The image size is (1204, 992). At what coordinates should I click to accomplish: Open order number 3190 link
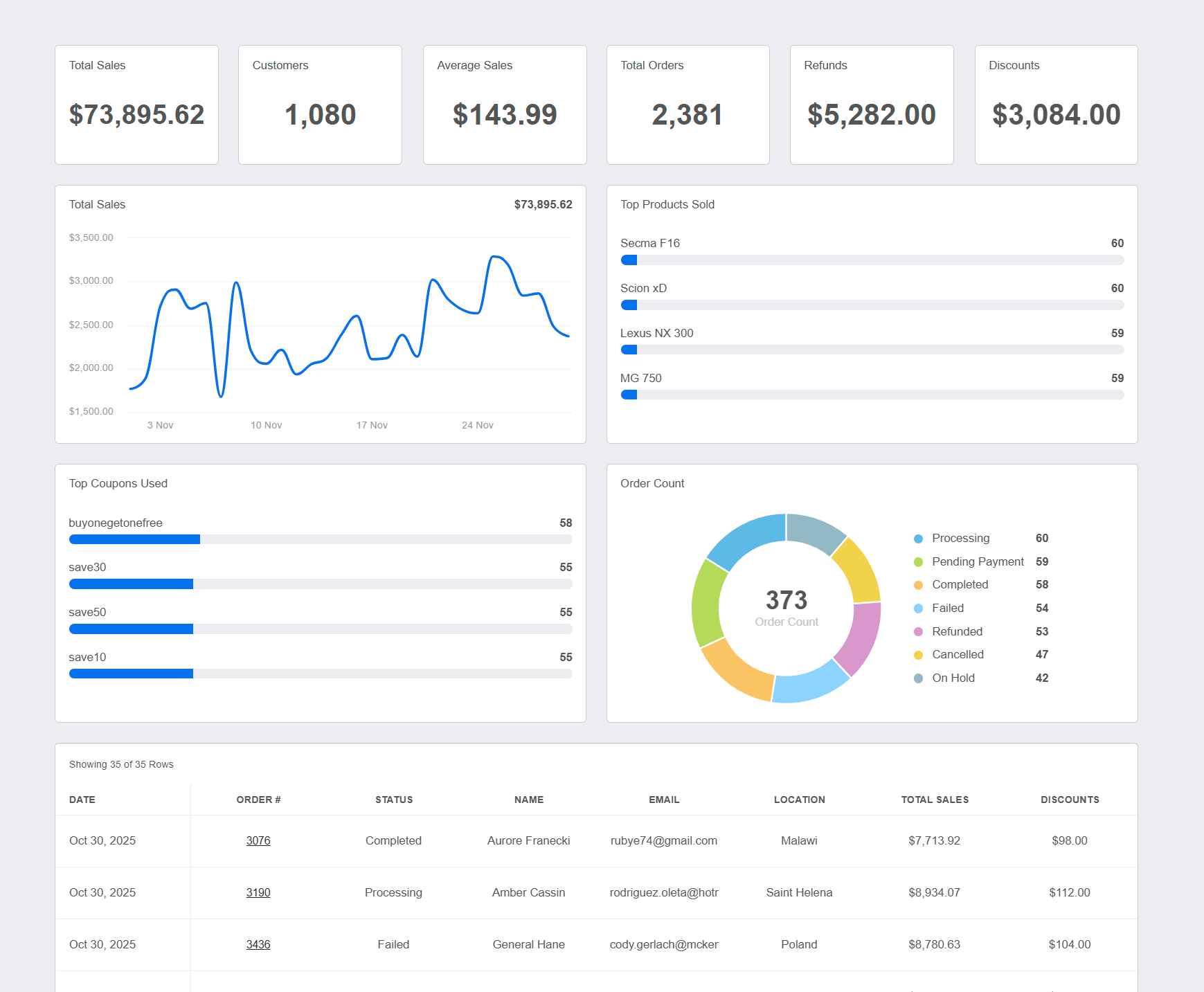(x=258, y=892)
